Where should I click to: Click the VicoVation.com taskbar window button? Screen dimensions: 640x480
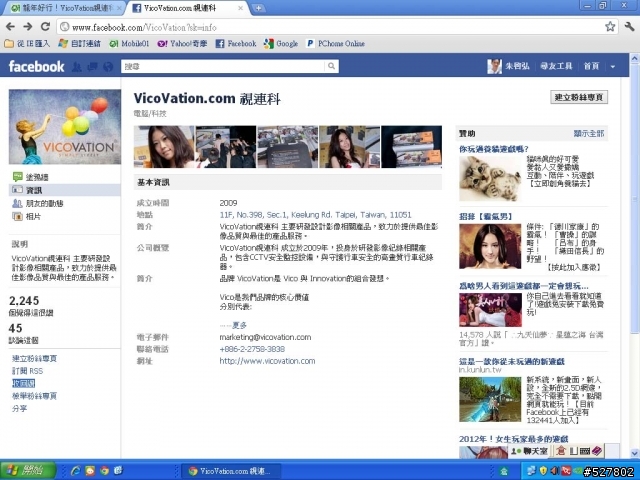(231, 471)
